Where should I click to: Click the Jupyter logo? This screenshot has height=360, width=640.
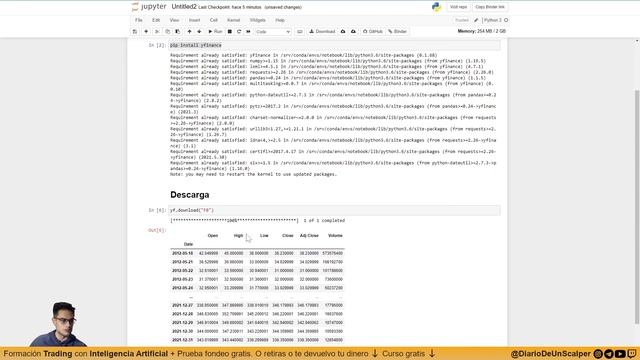149,7
